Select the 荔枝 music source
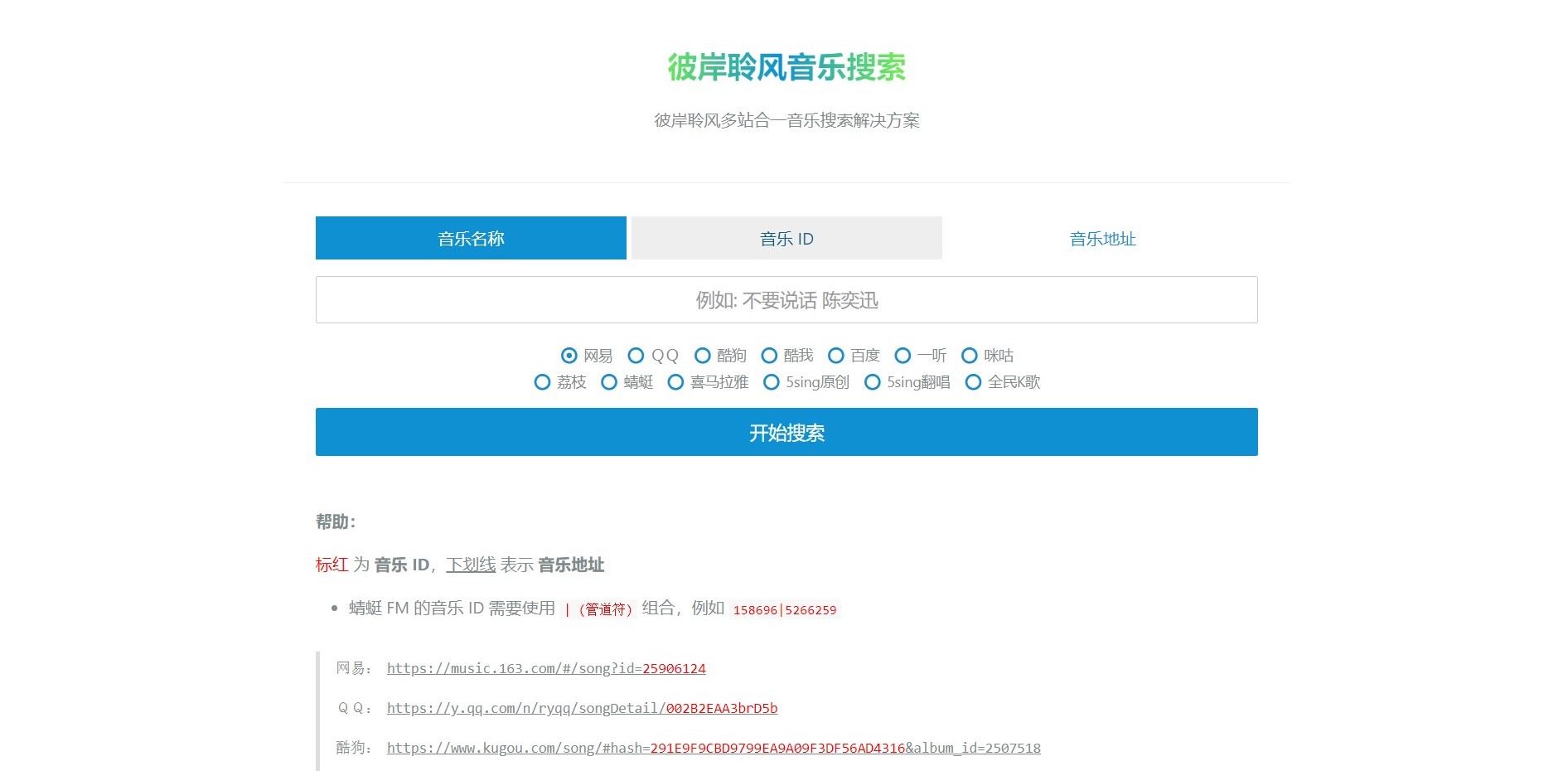This screenshot has width=1568, height=771. tap(543, 382)
